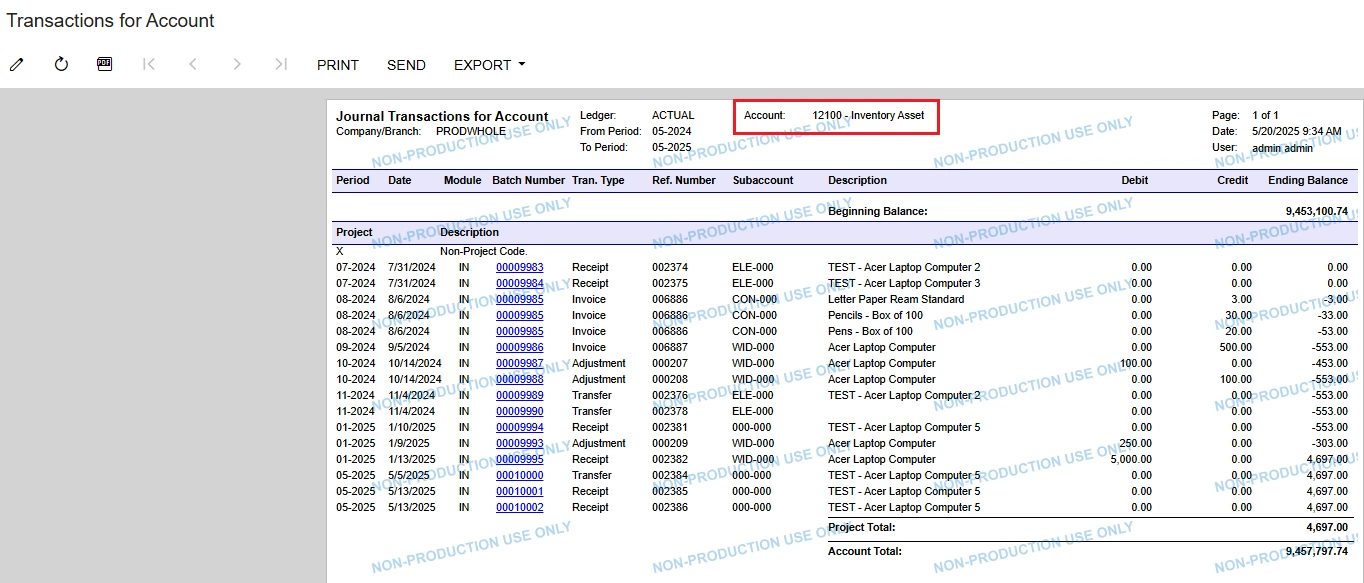Click the SEND button
The image size is (1364, 583).
(406, 65)
